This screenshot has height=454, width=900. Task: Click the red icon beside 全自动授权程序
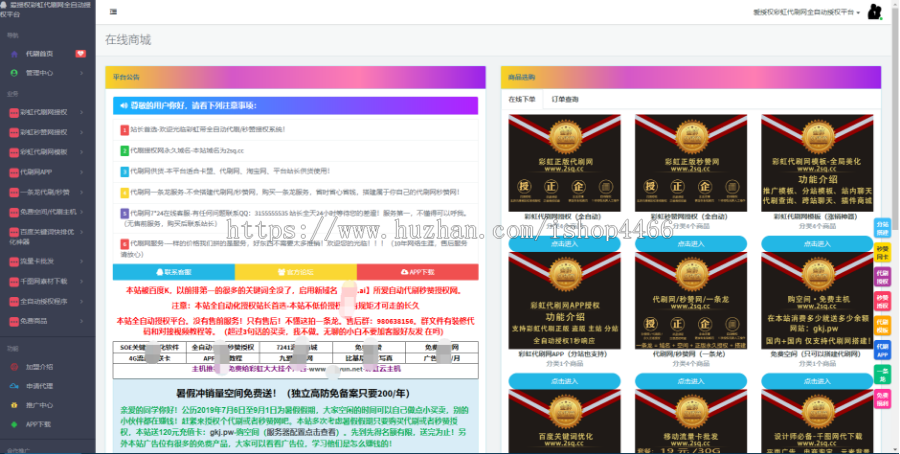(14, 301)
